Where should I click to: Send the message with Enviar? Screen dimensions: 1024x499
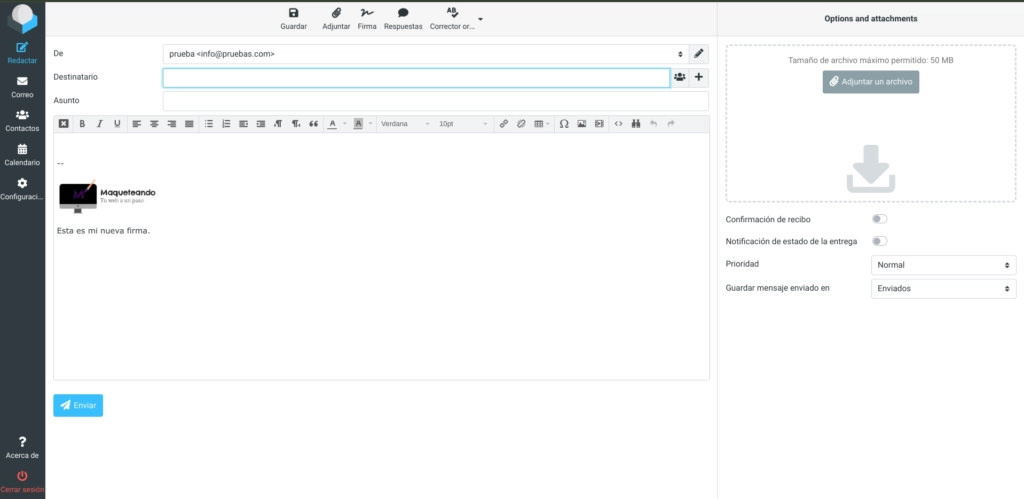(x=78, y=405)
